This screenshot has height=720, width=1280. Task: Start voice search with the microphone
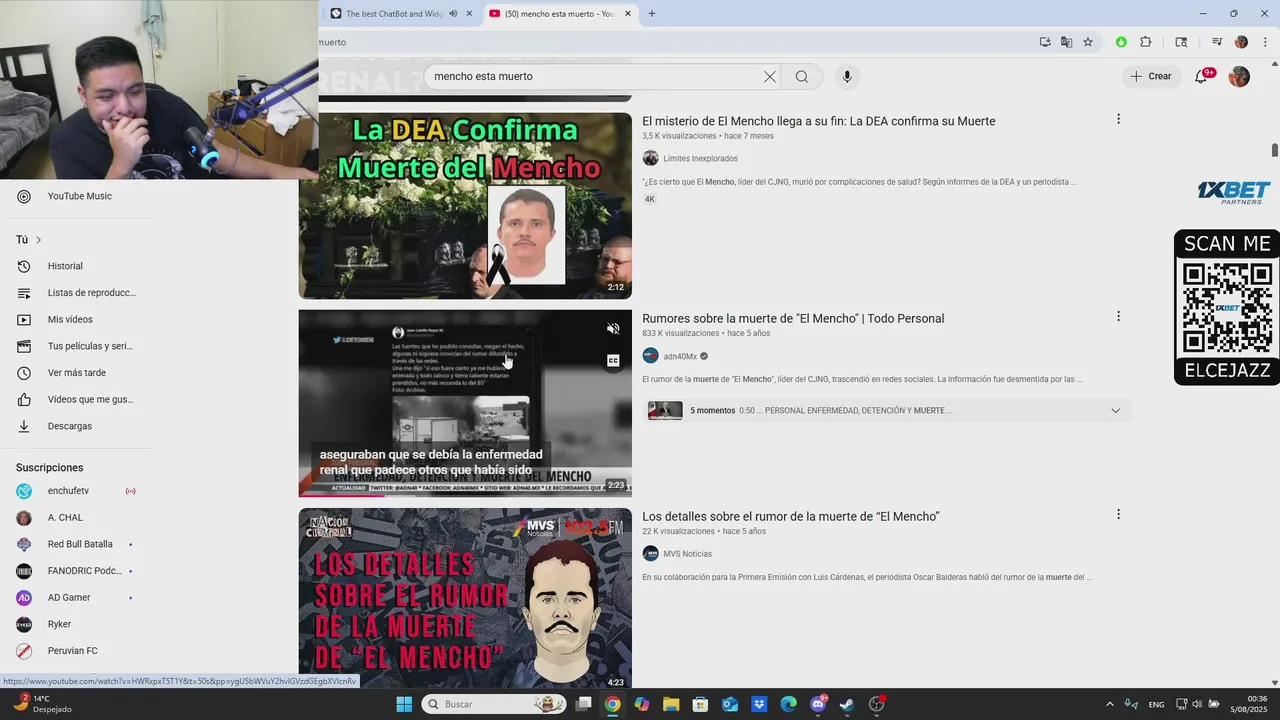[x=847, y=76]
